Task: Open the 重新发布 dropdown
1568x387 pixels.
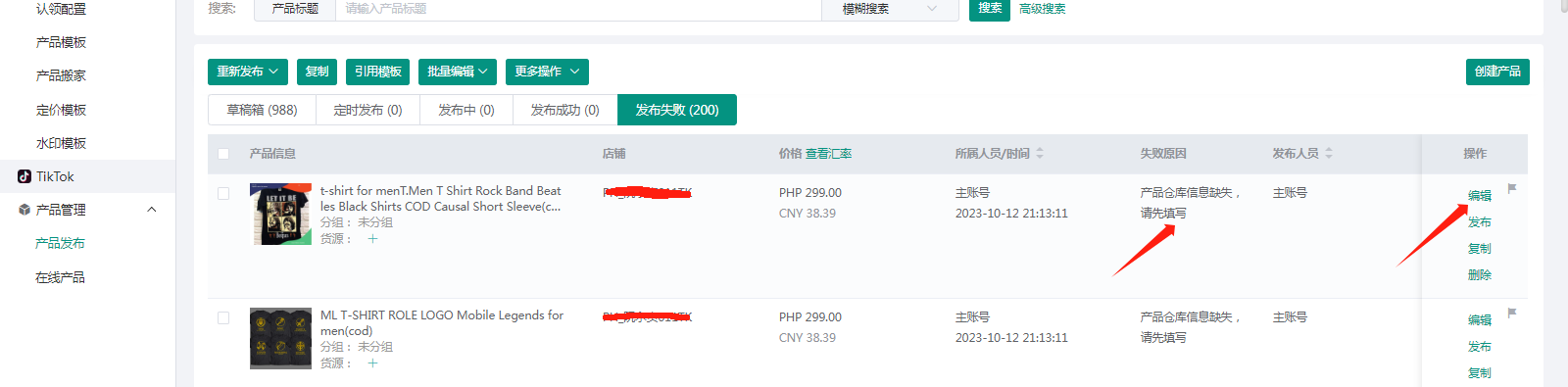Action: coord(248,72)
